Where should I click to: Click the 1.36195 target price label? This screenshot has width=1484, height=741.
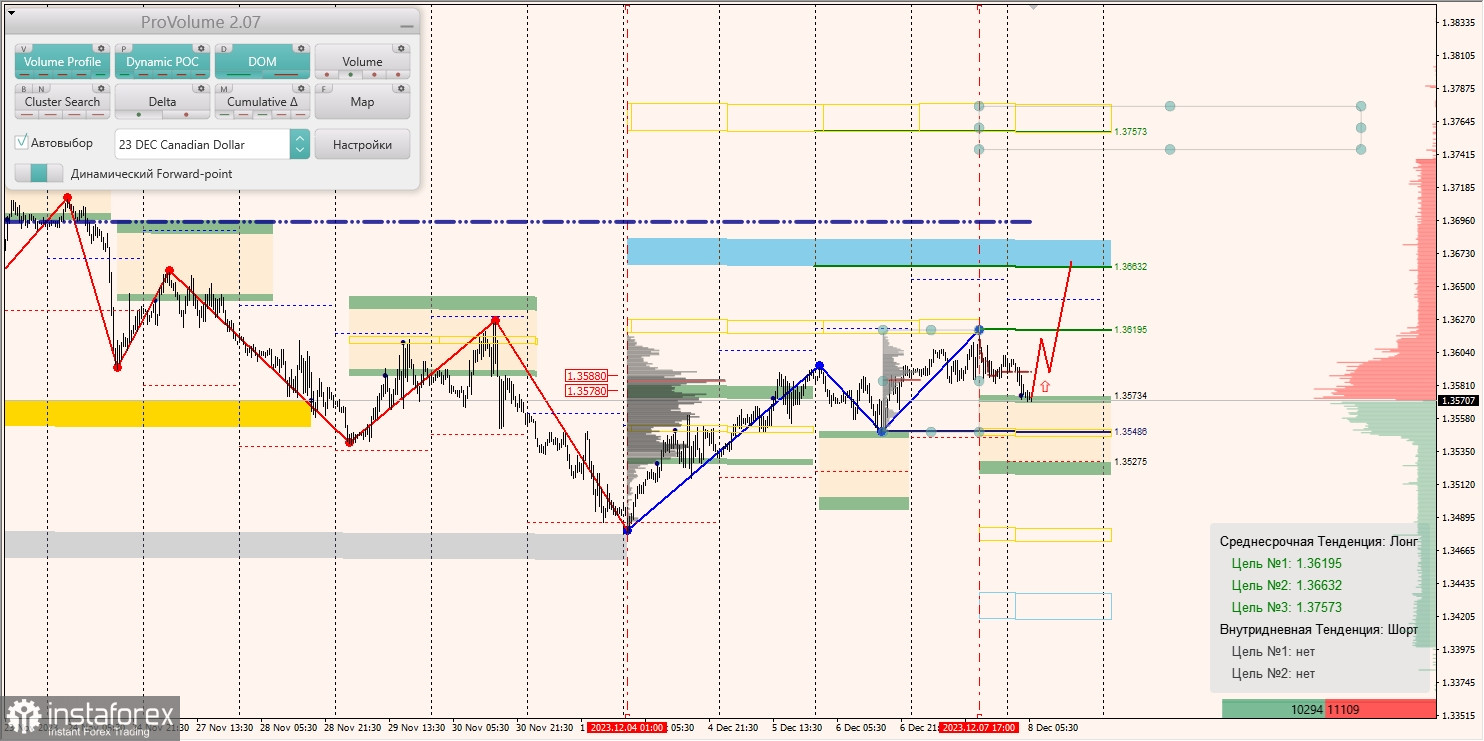pyautogui.click(x=1131, y=330)
